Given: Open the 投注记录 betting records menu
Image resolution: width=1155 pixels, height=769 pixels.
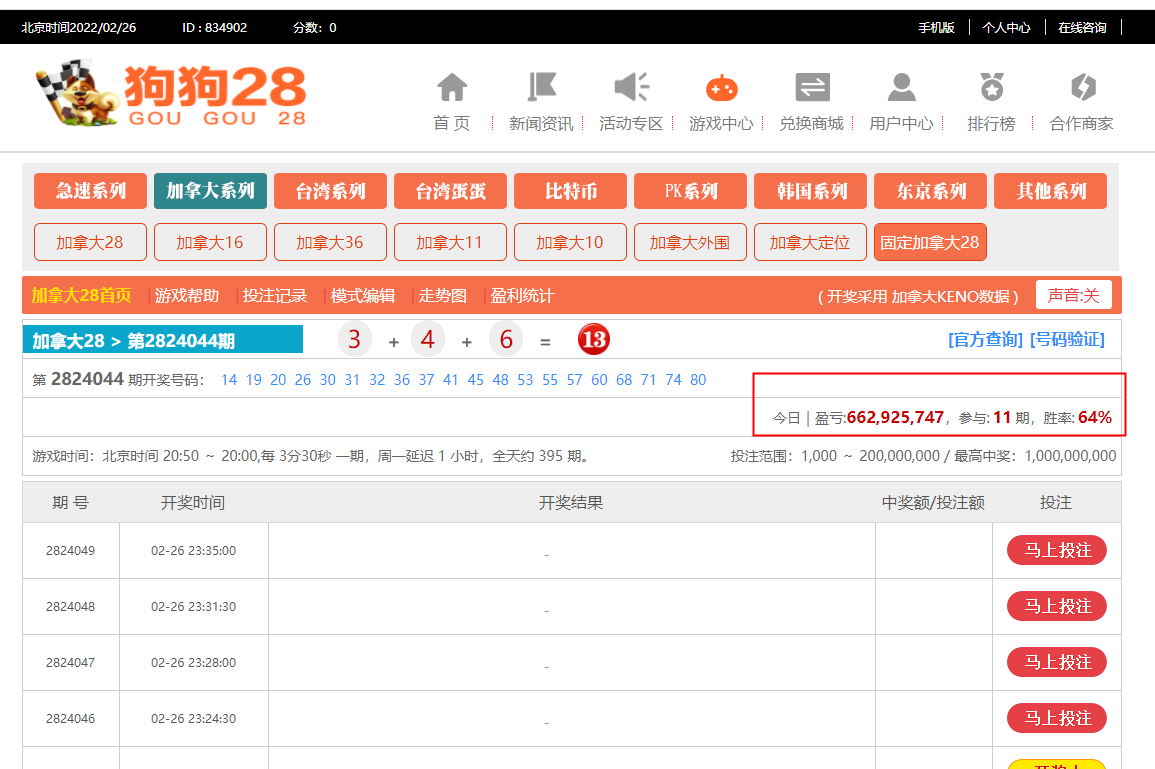Looking at the screenshot, I should pos(274,296).
